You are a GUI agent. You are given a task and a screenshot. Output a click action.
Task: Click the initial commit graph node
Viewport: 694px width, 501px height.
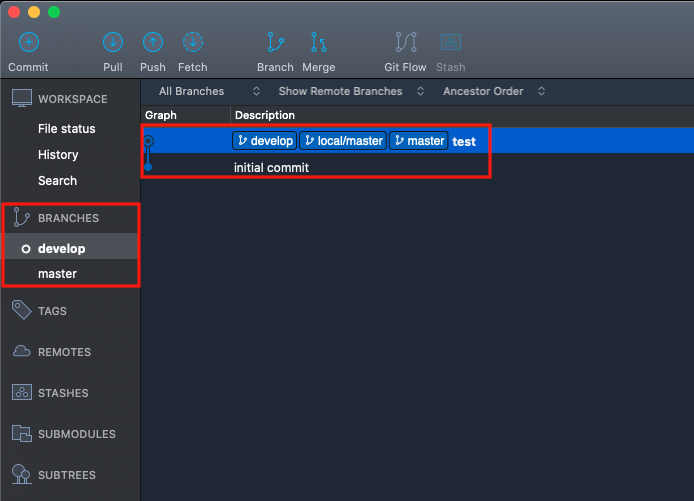(x=148, y=167)
